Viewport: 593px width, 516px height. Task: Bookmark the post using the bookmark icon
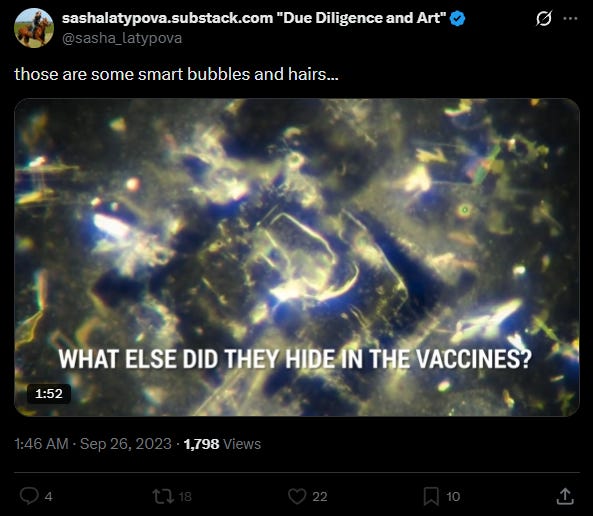431,496
